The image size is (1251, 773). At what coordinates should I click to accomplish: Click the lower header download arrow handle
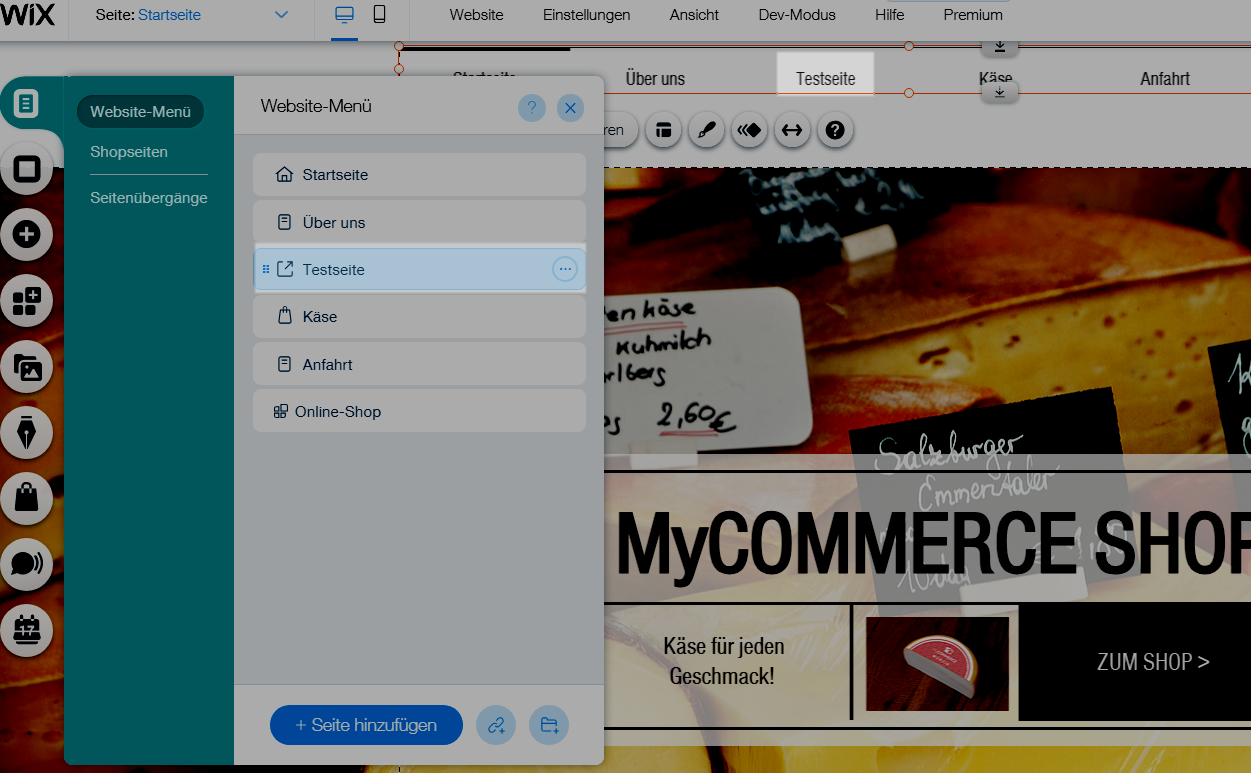[x=999, y=92]
